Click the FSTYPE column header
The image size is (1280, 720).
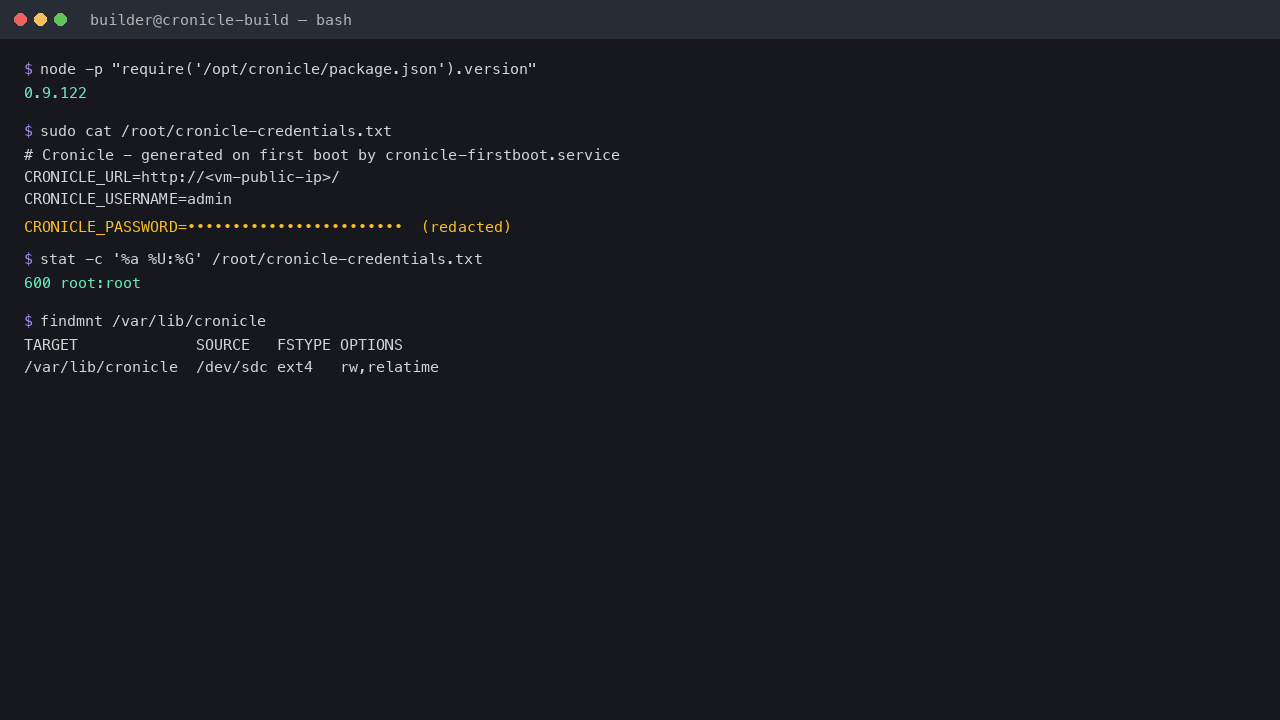pyautogui.click(x=304, y=345)
